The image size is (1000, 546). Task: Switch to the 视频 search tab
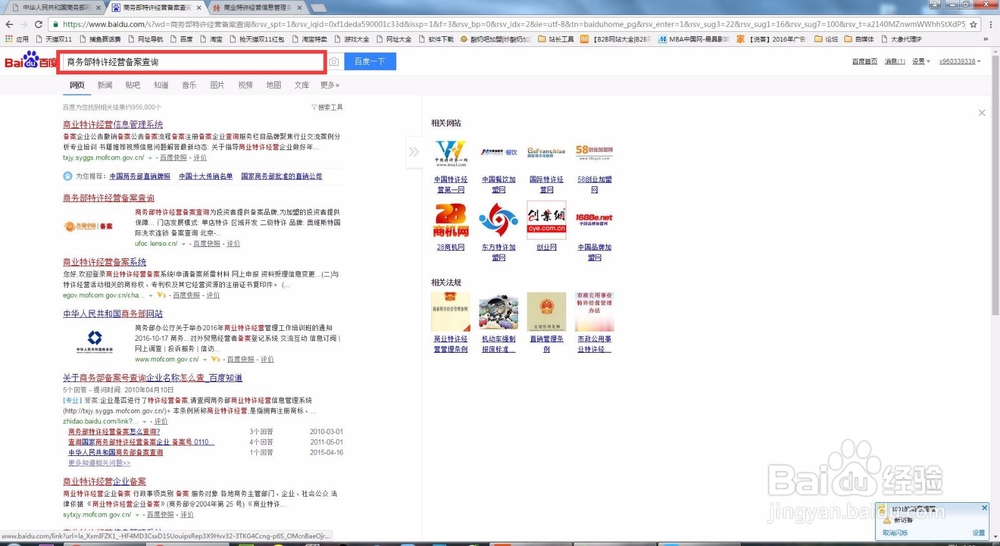click(246, 85)
